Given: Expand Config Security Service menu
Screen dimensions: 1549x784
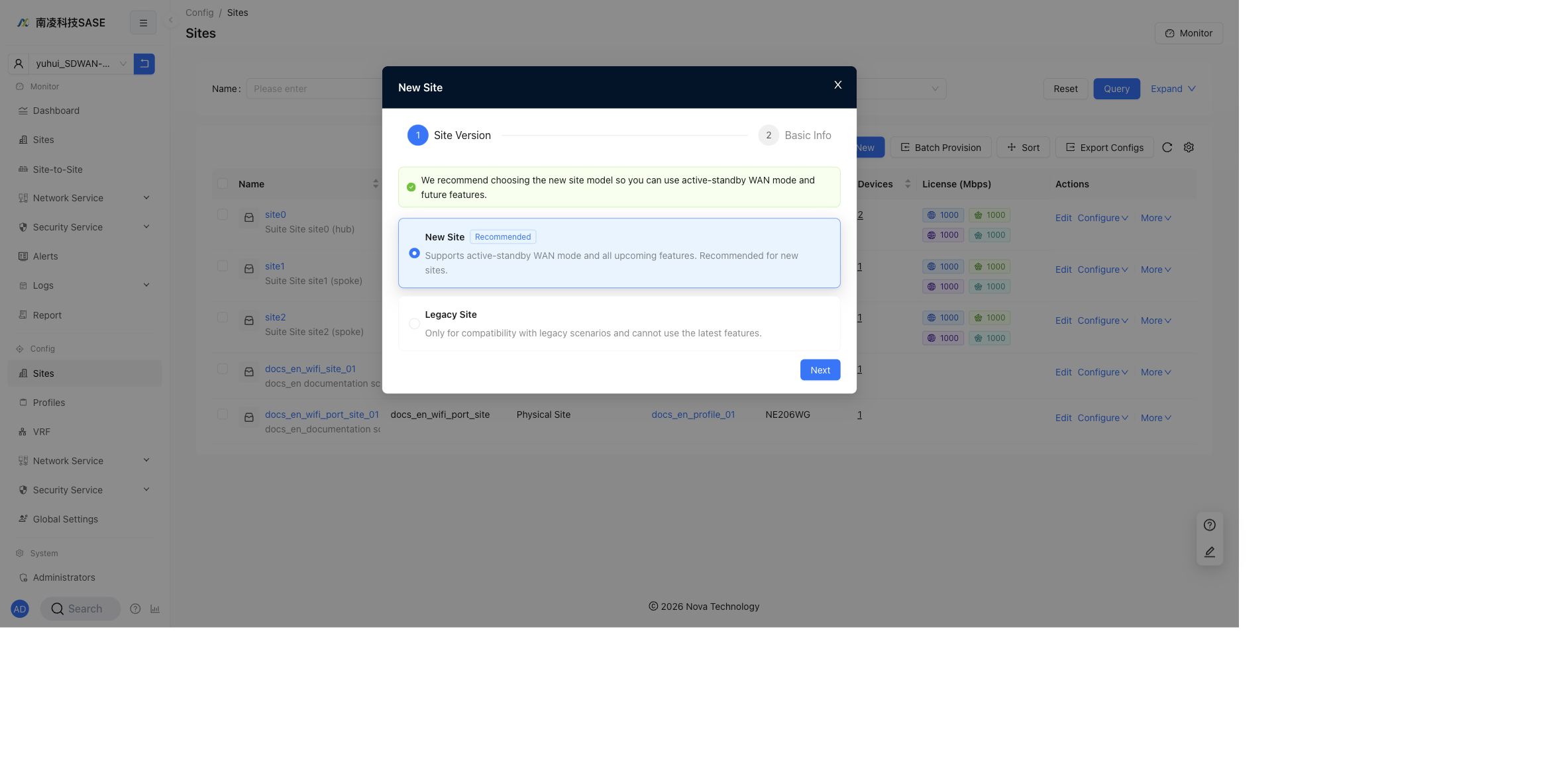Looking at the screenshot, I should point(85,490).
